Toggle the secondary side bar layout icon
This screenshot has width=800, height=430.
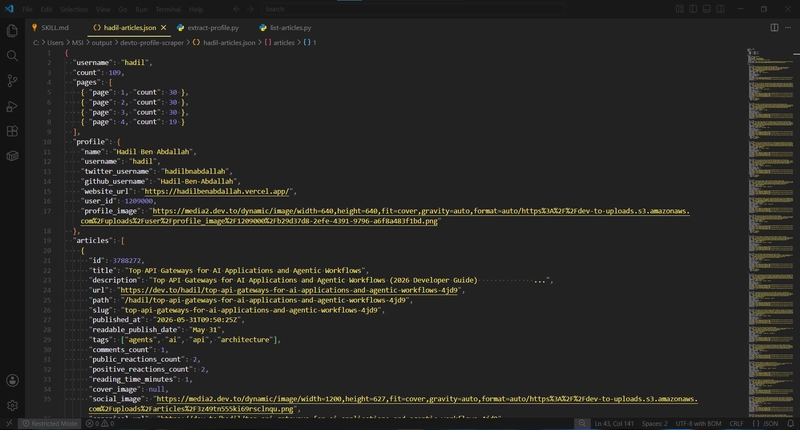point(720,9)
